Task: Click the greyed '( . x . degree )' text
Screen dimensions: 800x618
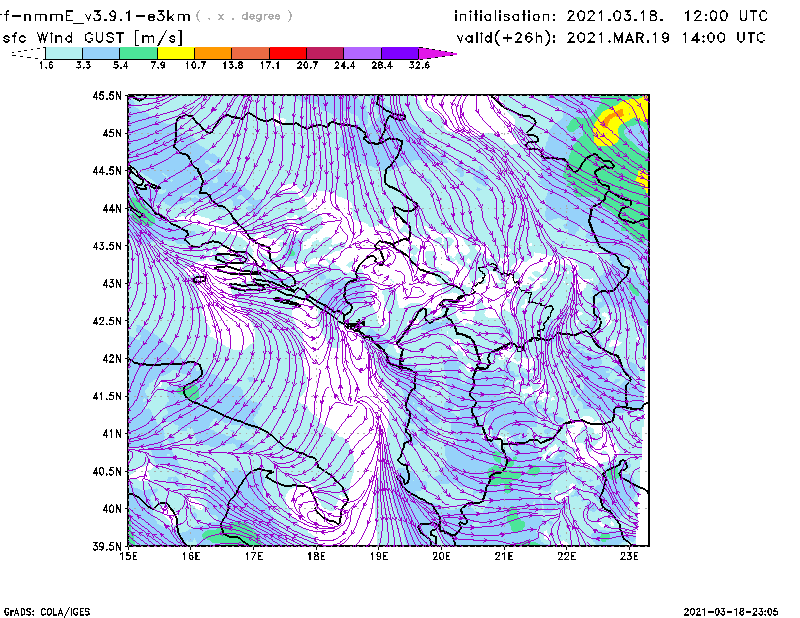Action: pos(244,16)
